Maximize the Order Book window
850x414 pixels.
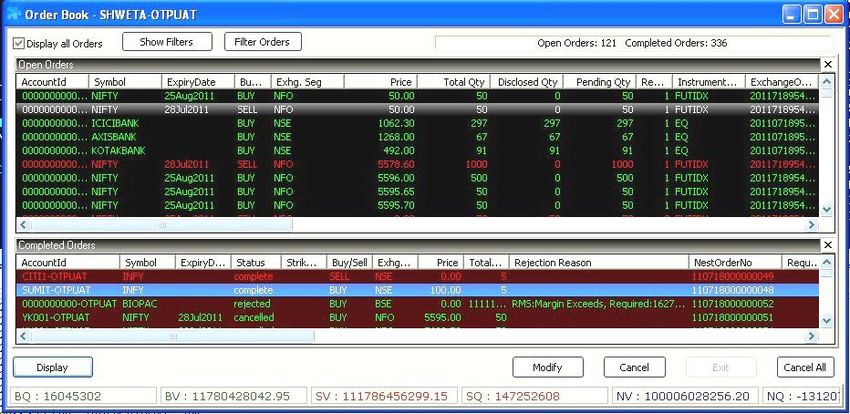[x=813, y=14]
